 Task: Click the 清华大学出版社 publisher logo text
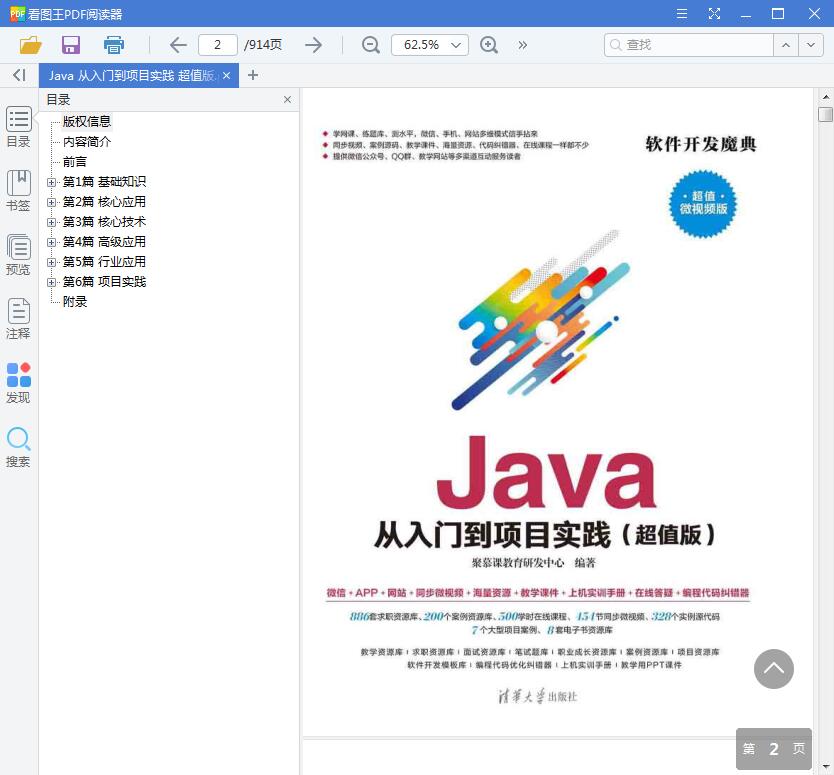point(537,696)
